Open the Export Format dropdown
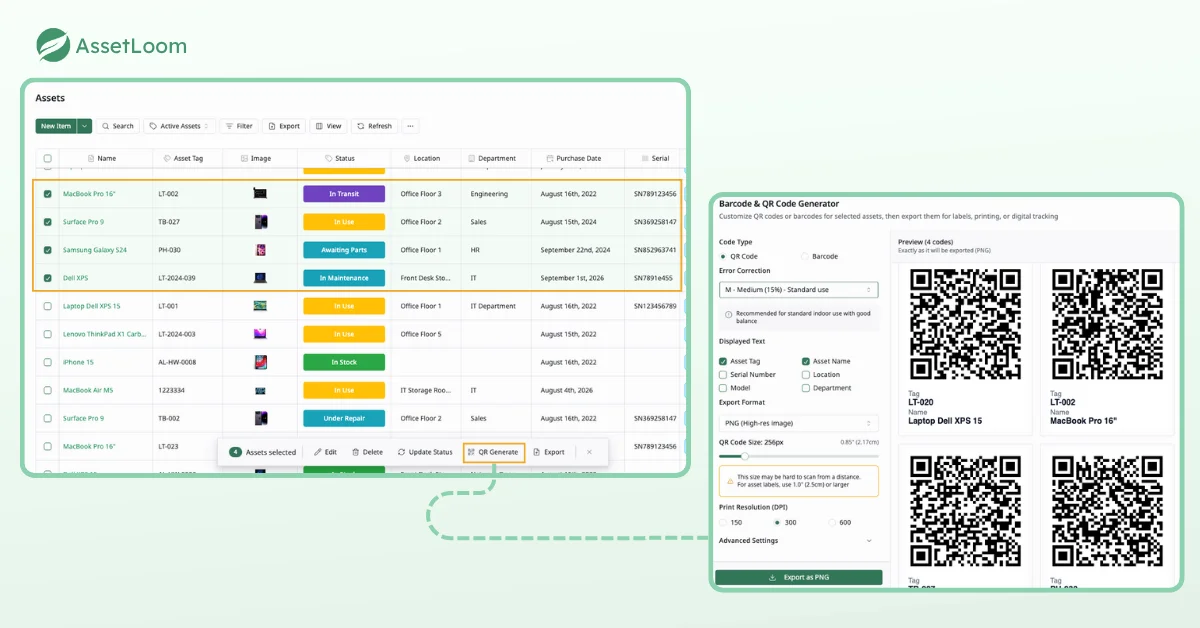This screenshot has height=628, width=1200. 798,423
